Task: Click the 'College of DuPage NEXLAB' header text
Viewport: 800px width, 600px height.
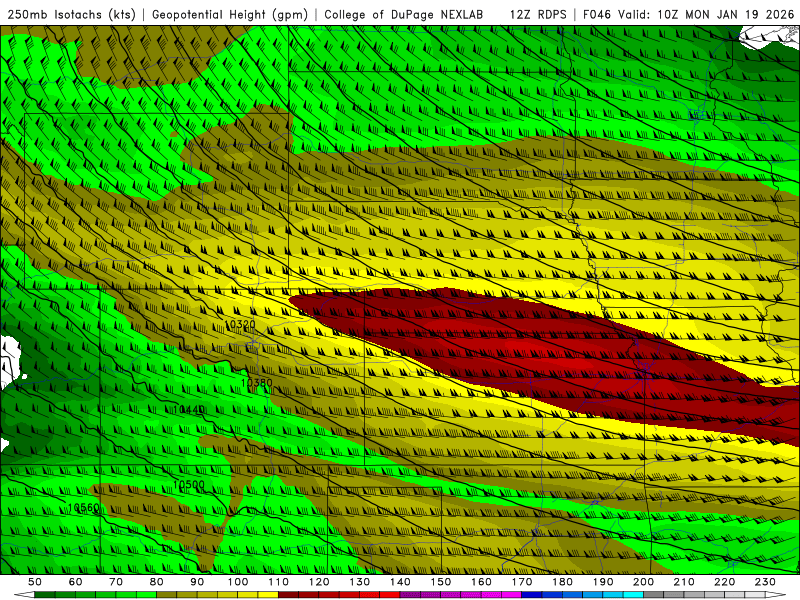Action: [404, 14]
